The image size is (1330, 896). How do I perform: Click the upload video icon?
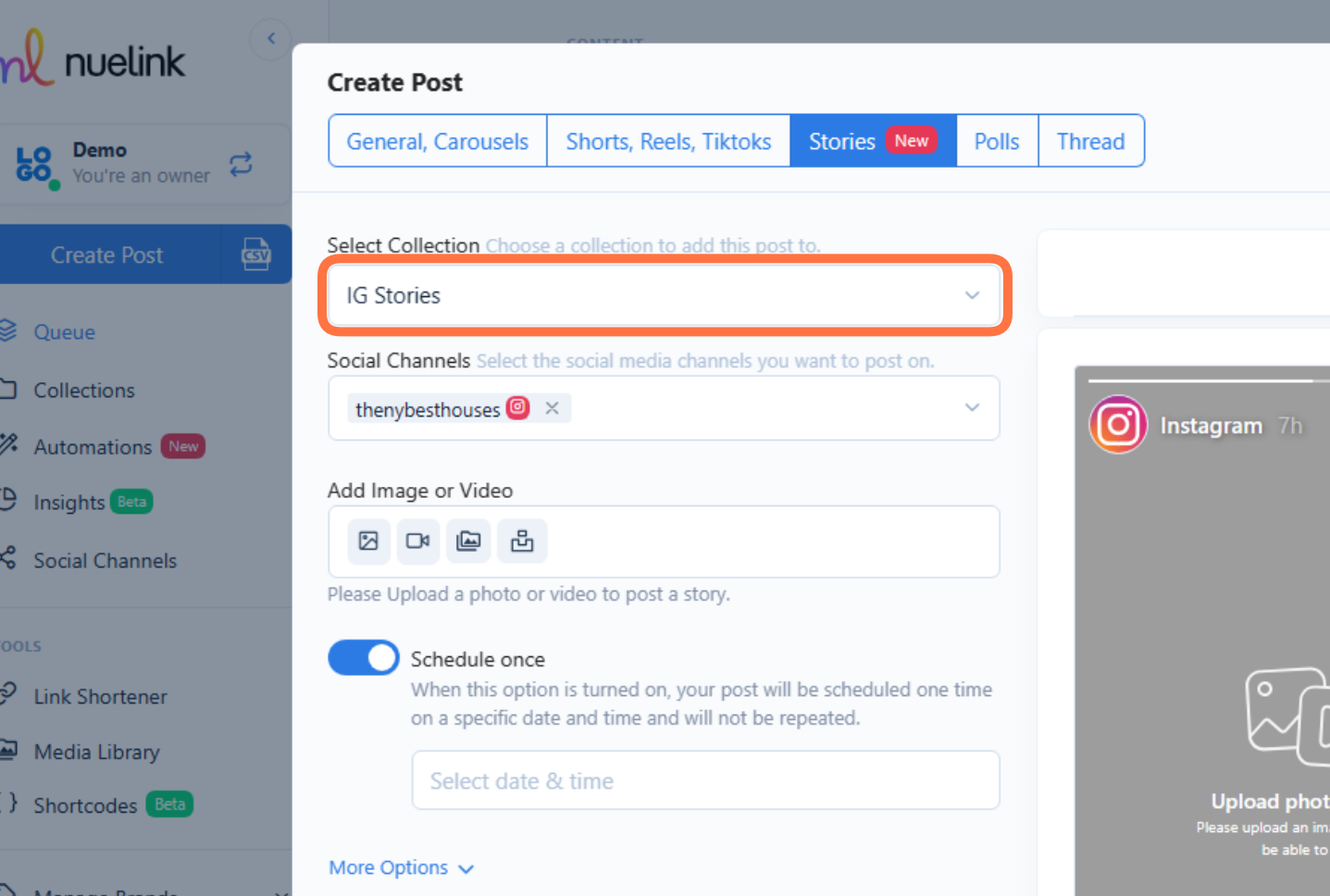coord(417,541)
